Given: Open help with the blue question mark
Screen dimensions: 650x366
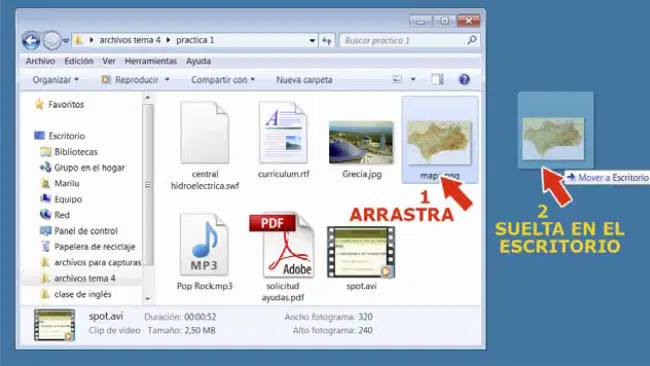Looking at the screenshot, I should click(464, 79).
